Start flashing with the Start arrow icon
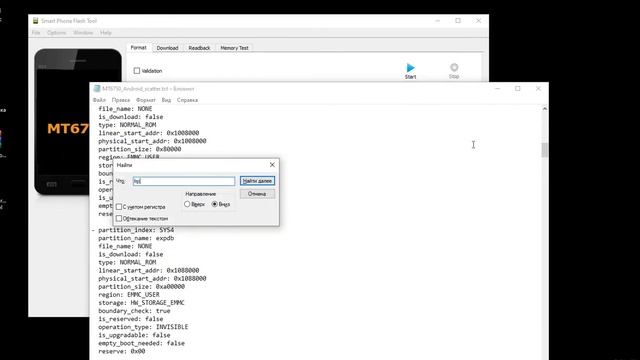 tap(410, 68)
